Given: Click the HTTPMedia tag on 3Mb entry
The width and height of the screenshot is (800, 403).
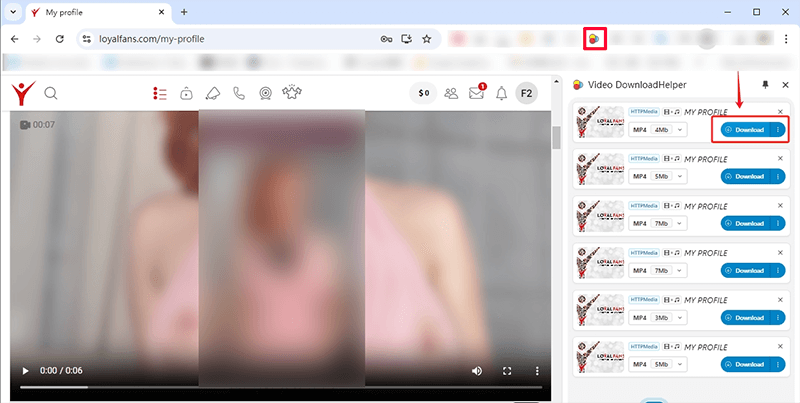Looking at the screenshot, I should click(644, 299).
